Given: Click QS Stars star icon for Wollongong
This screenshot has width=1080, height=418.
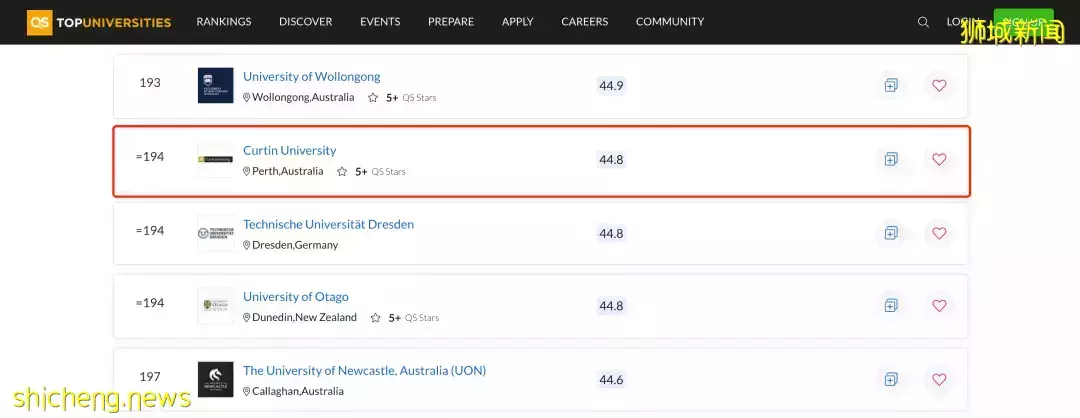Looking at the screenshot, I should pos(373,98).
